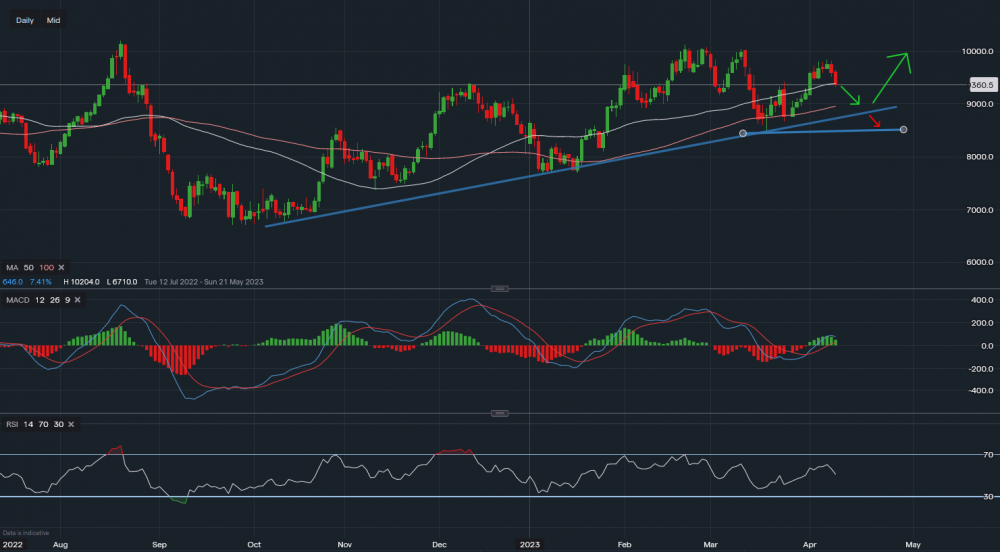Image resolution: width=1000 pixels, height=552 pixels.
Task: Select the rising blue trendline
Action: point(500,183)
